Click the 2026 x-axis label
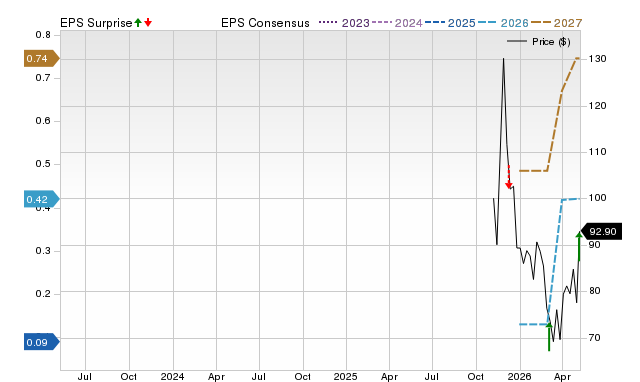 (x=520, y=376)
